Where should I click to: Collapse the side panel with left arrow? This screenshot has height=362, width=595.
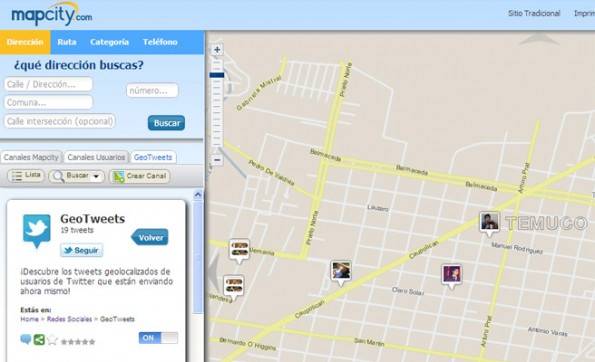tap(214, 271)
